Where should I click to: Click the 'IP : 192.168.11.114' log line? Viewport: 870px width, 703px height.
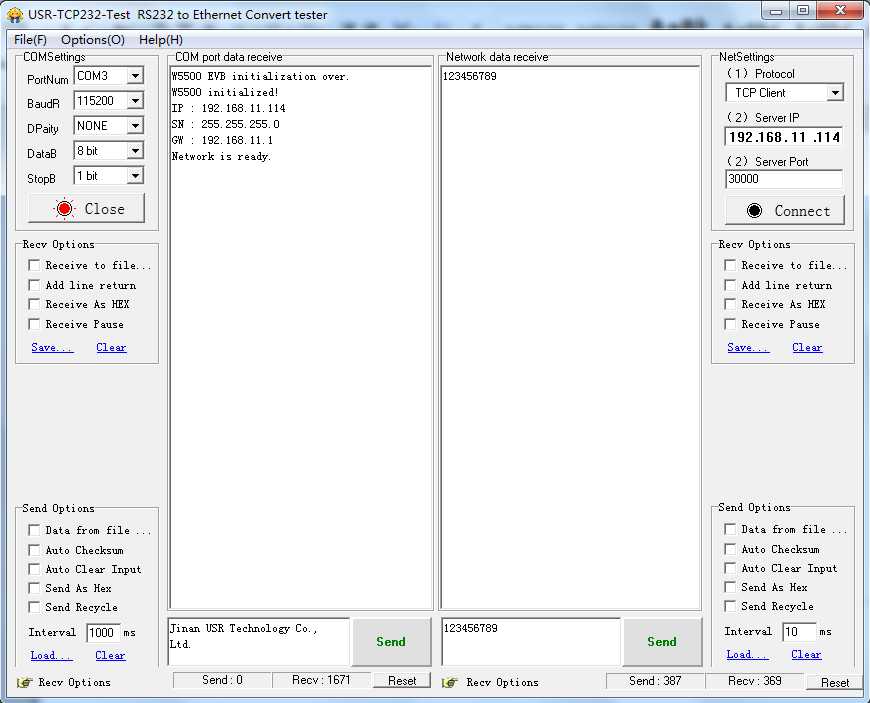pyautogui.click(x=229, y=108)
